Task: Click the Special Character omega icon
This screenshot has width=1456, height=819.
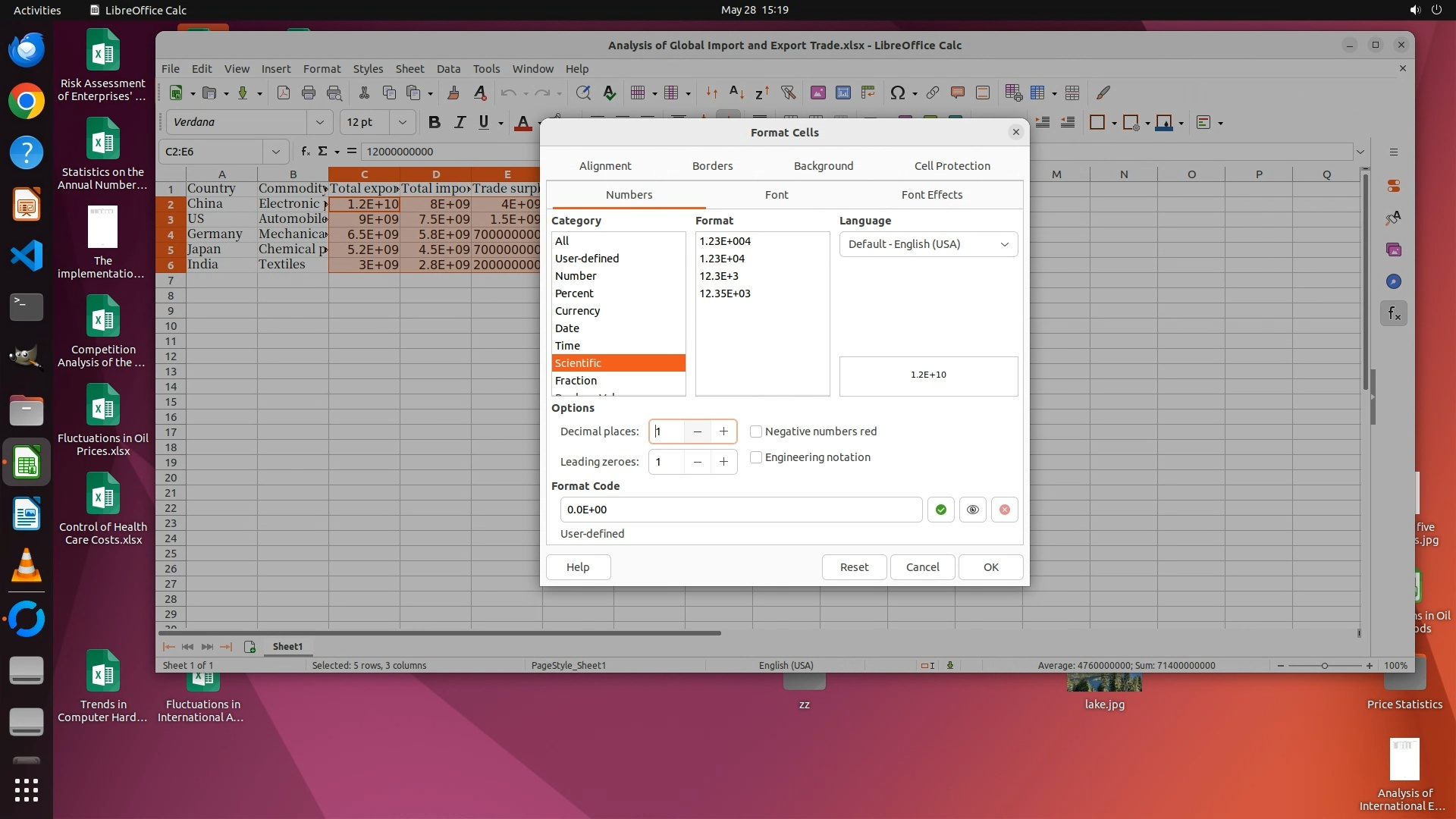Action: pyautogui.click(x=897, y=93)
